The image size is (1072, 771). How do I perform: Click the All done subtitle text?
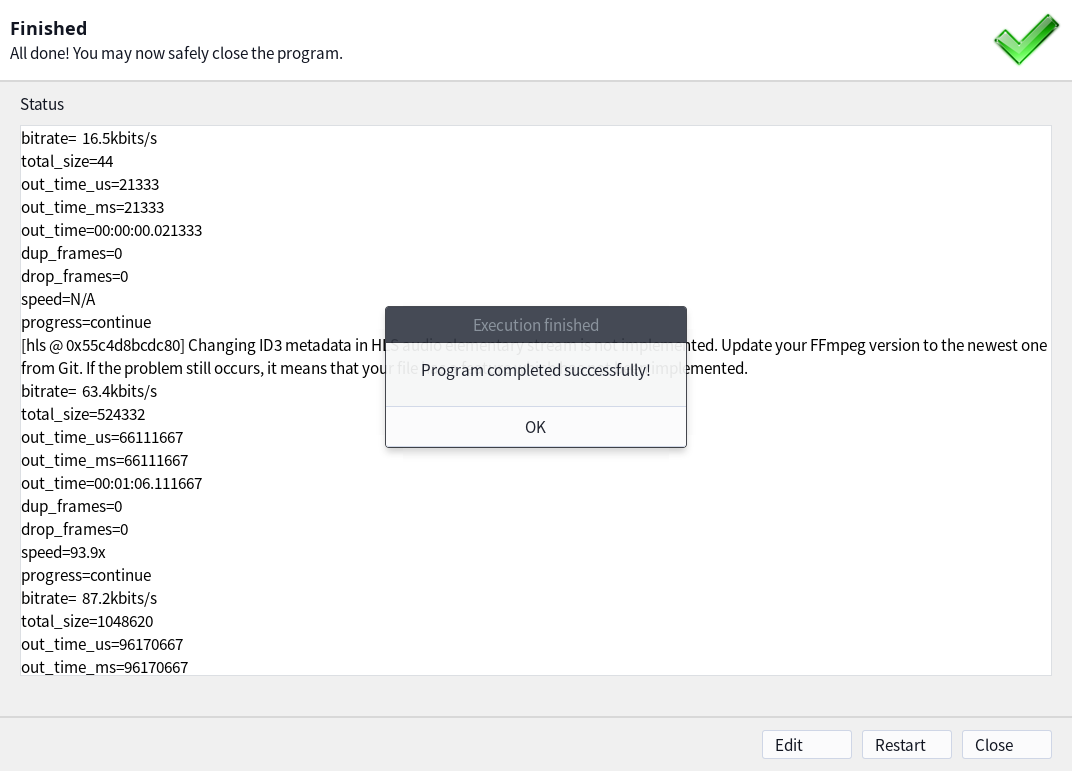[176, 53]
